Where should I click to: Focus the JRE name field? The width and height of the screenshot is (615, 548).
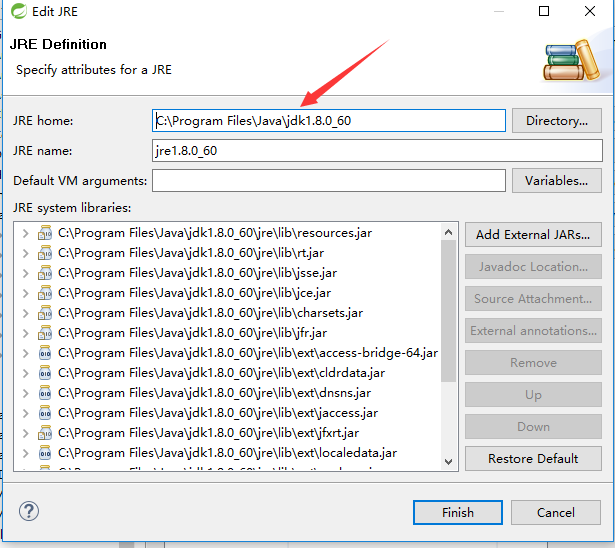click(x=377, y=151)
